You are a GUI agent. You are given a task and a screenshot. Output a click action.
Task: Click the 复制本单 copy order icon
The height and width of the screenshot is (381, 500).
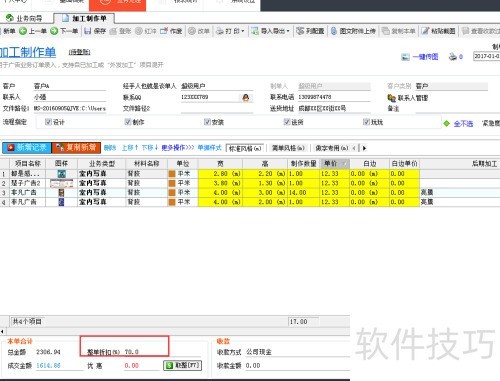(386, 31)
